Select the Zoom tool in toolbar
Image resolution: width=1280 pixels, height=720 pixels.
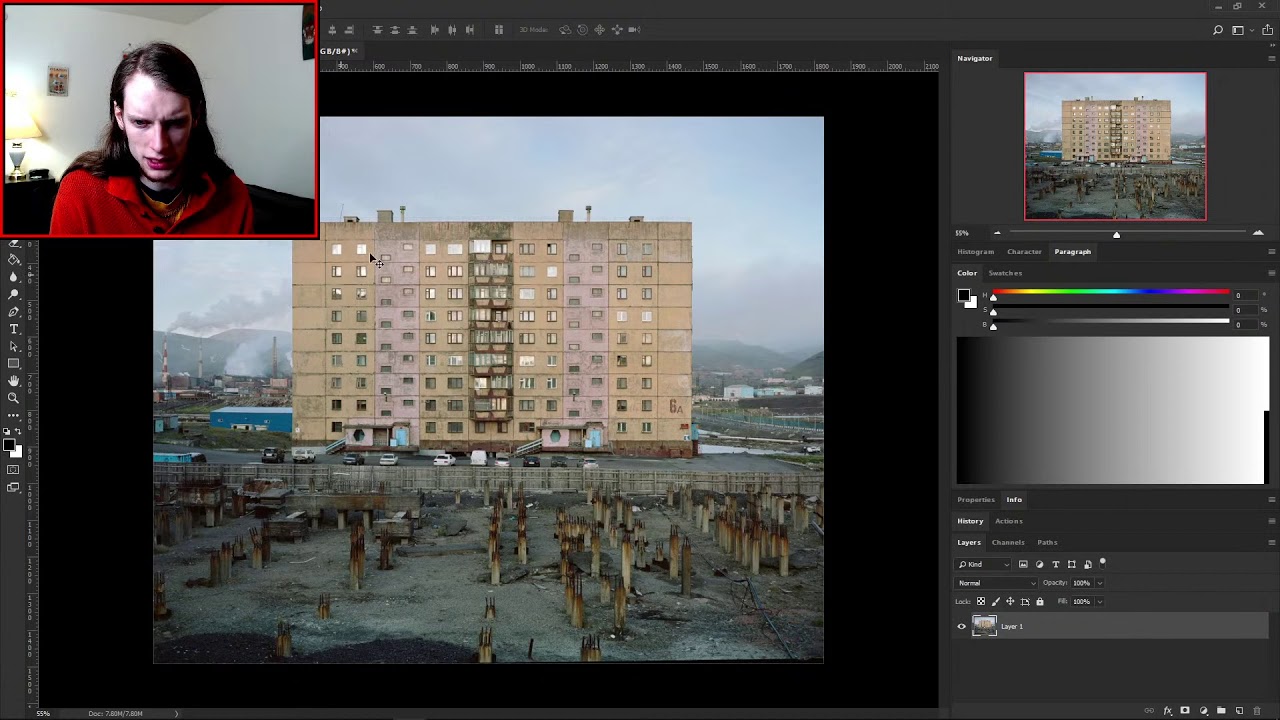click(14, 398)
